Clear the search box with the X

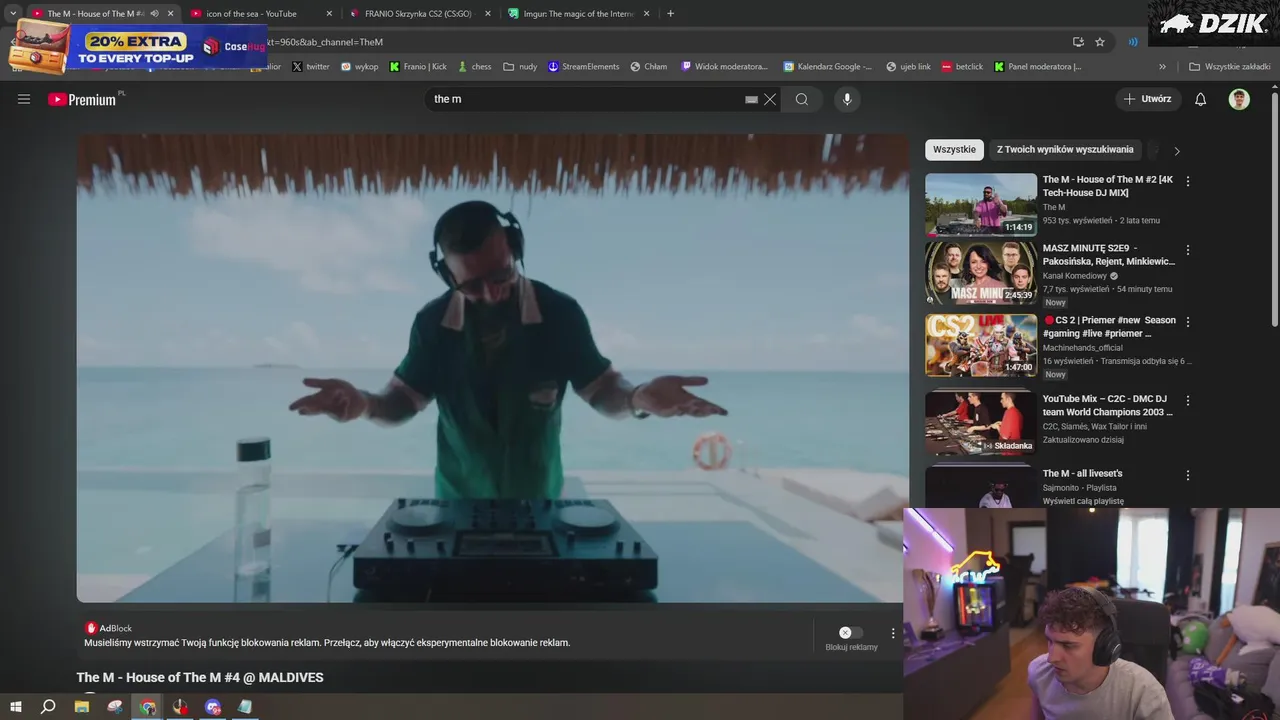click(770, 99)
